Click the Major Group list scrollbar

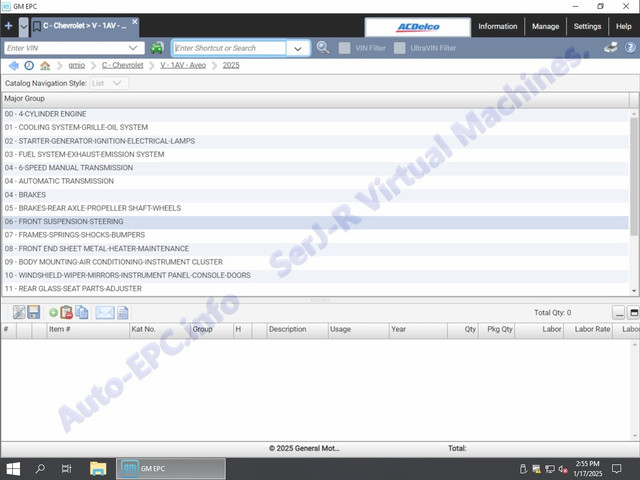click(634, 176)
